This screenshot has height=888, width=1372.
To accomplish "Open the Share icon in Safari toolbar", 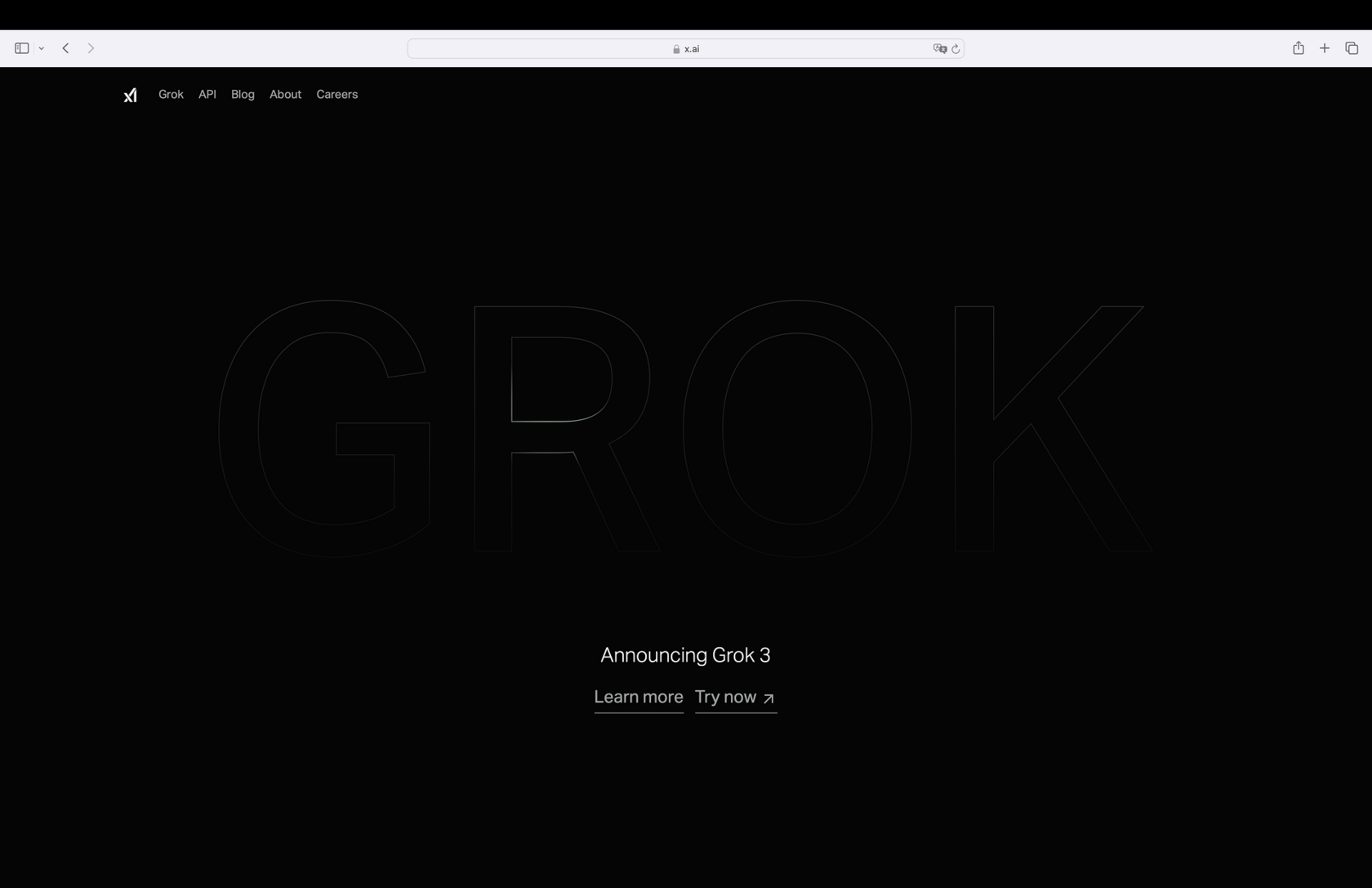I will tap(1298, 48).
